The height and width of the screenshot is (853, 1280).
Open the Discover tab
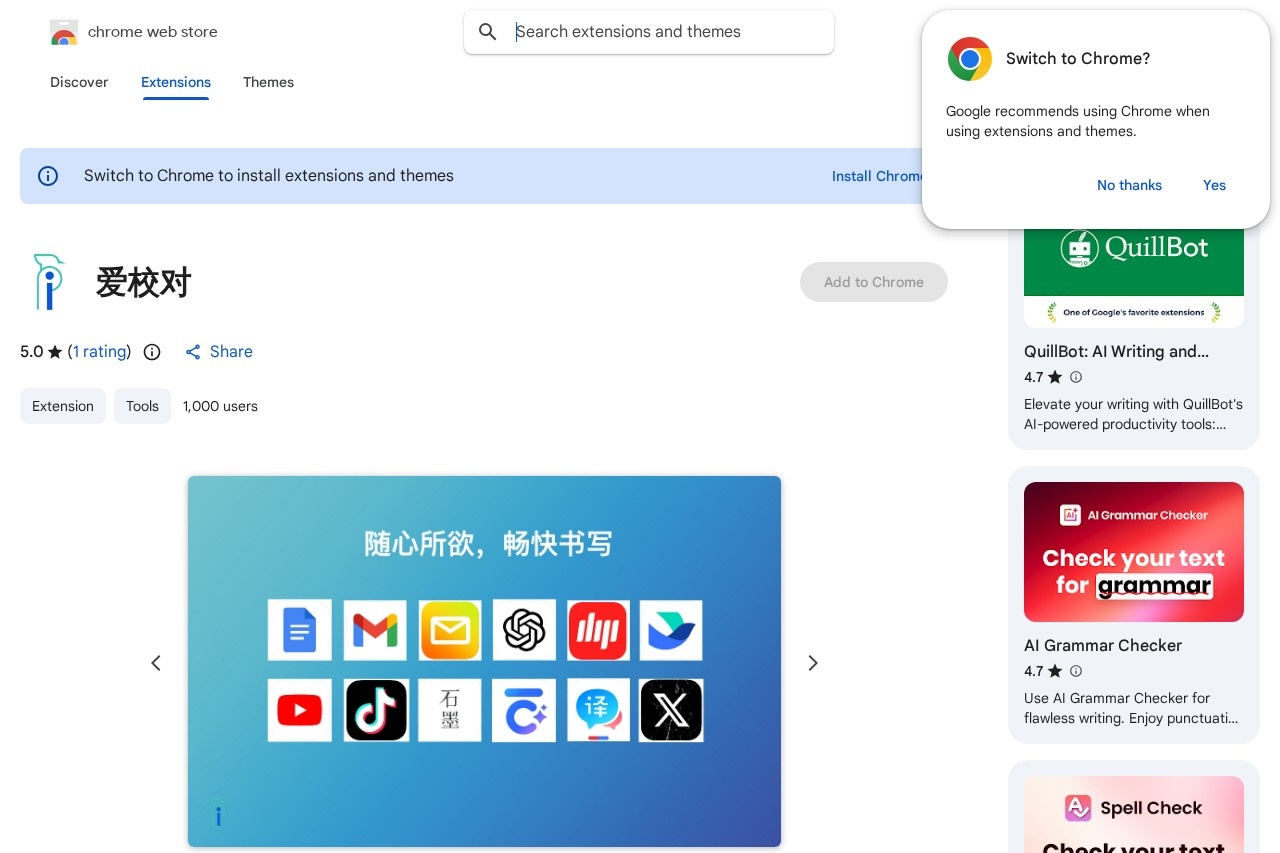(79, 82)
